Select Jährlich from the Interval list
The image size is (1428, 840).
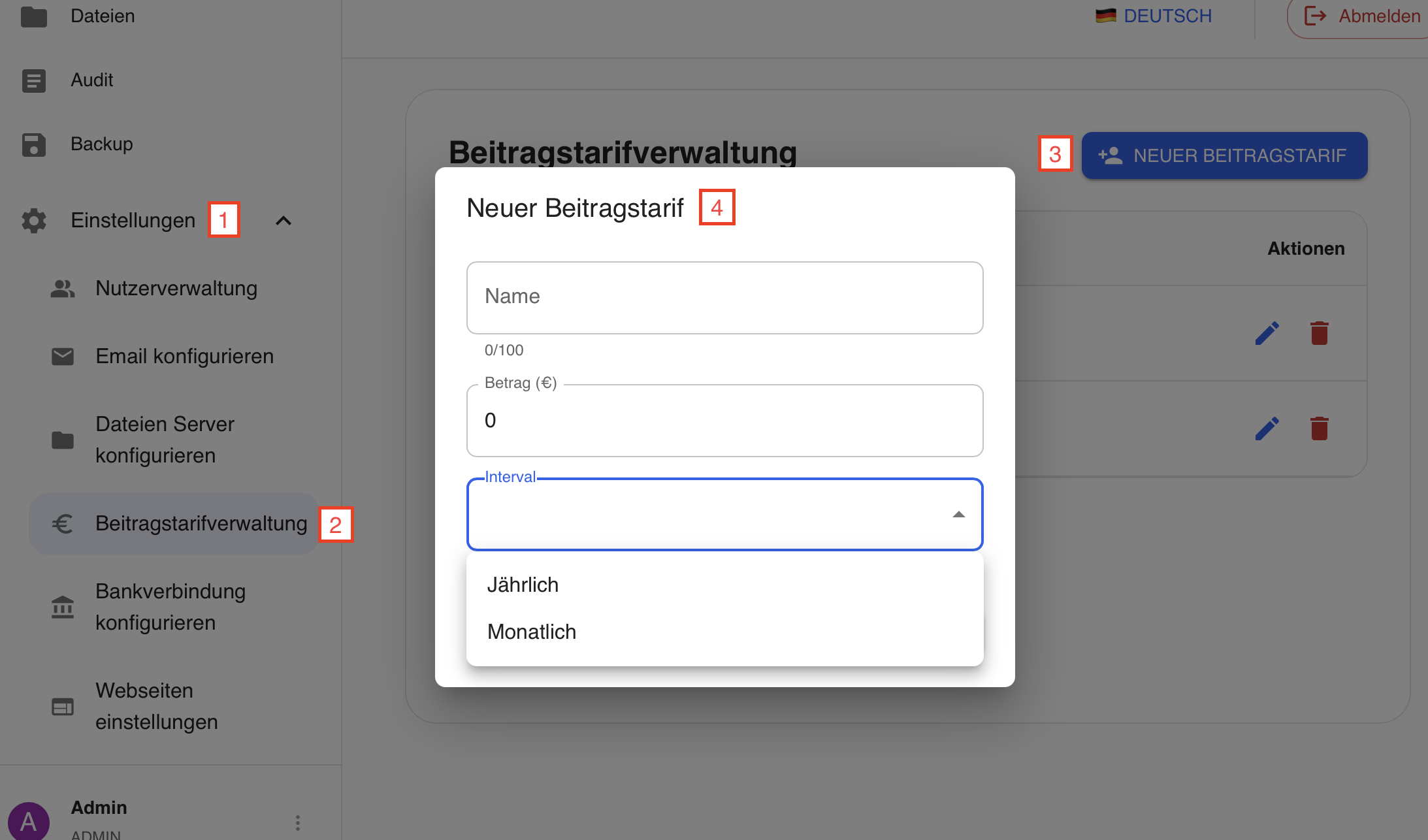(x=725, y=585)
